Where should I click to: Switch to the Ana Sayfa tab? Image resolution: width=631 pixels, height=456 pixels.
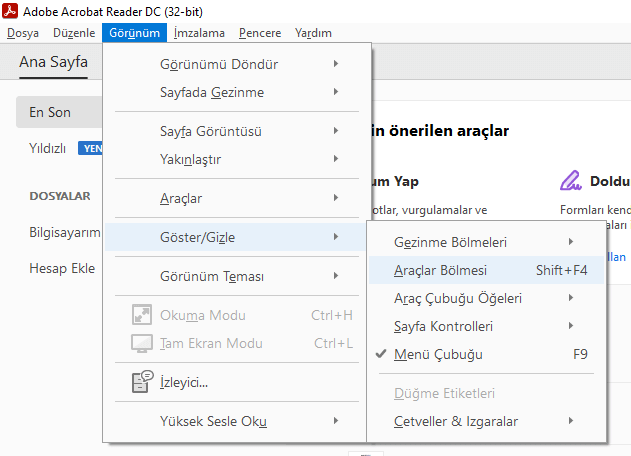pyautogui.click(x=53, y=62)
